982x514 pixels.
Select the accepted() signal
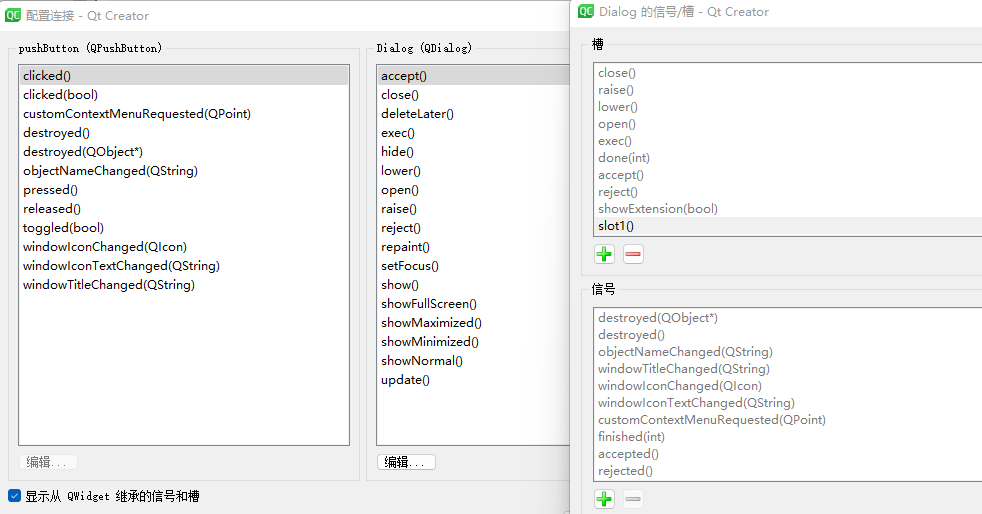pyautogui.click(x=788, y=453)
